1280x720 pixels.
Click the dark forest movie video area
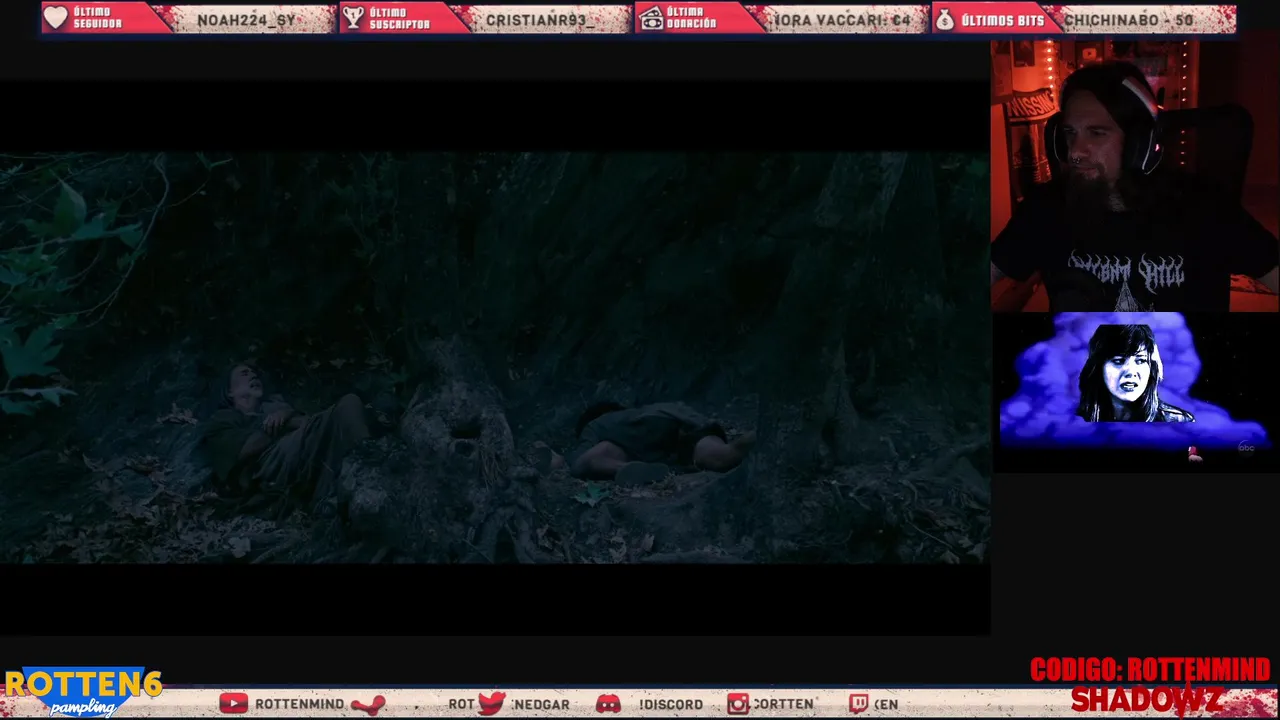pos(495,357)
